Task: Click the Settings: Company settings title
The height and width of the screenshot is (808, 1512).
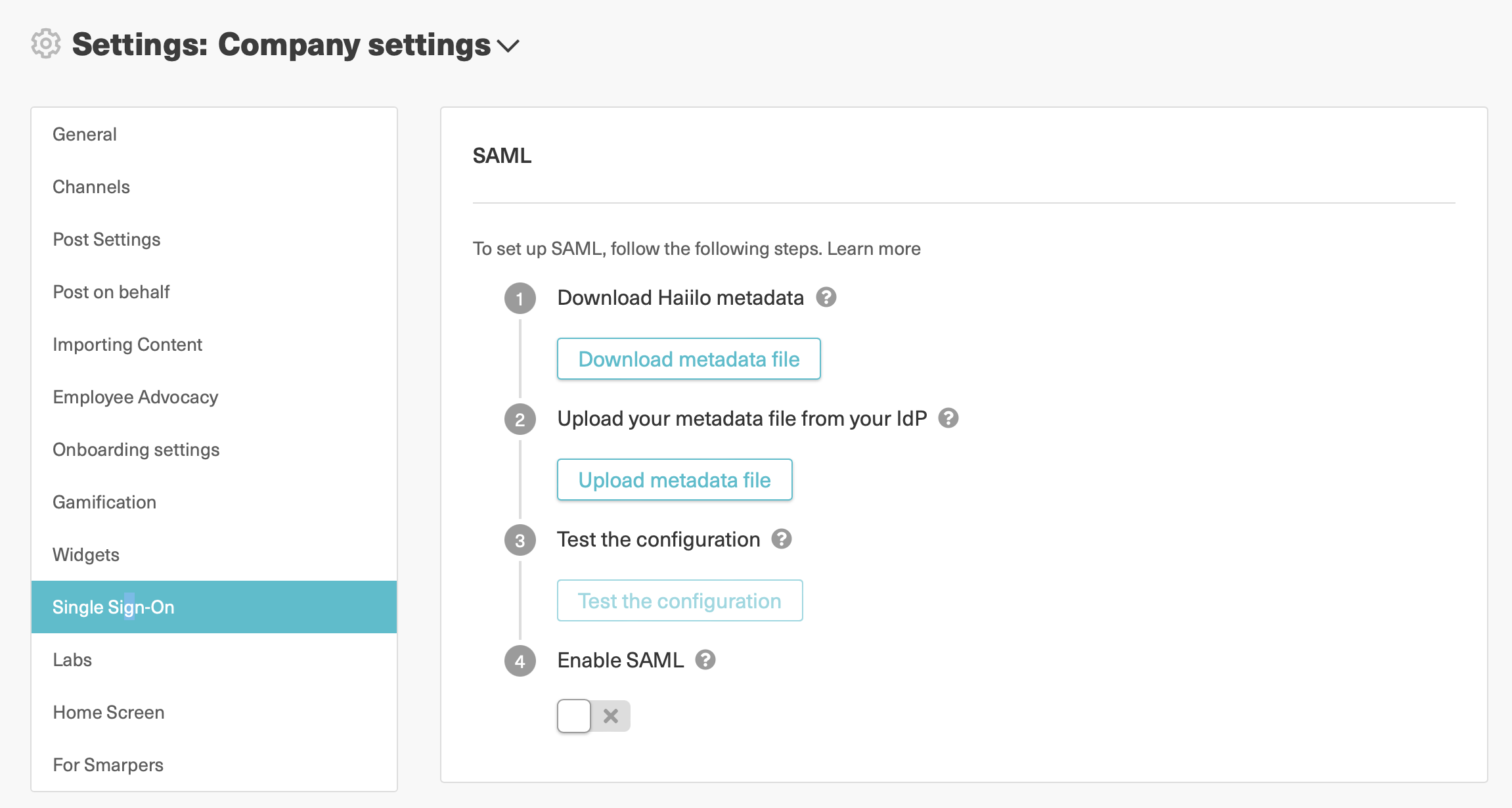Action: coord(281,45)
